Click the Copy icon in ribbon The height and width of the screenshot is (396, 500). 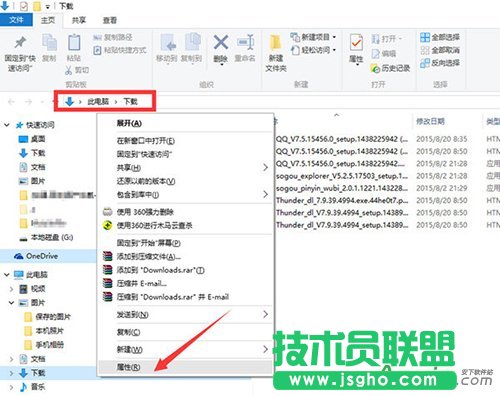(49, 43)
